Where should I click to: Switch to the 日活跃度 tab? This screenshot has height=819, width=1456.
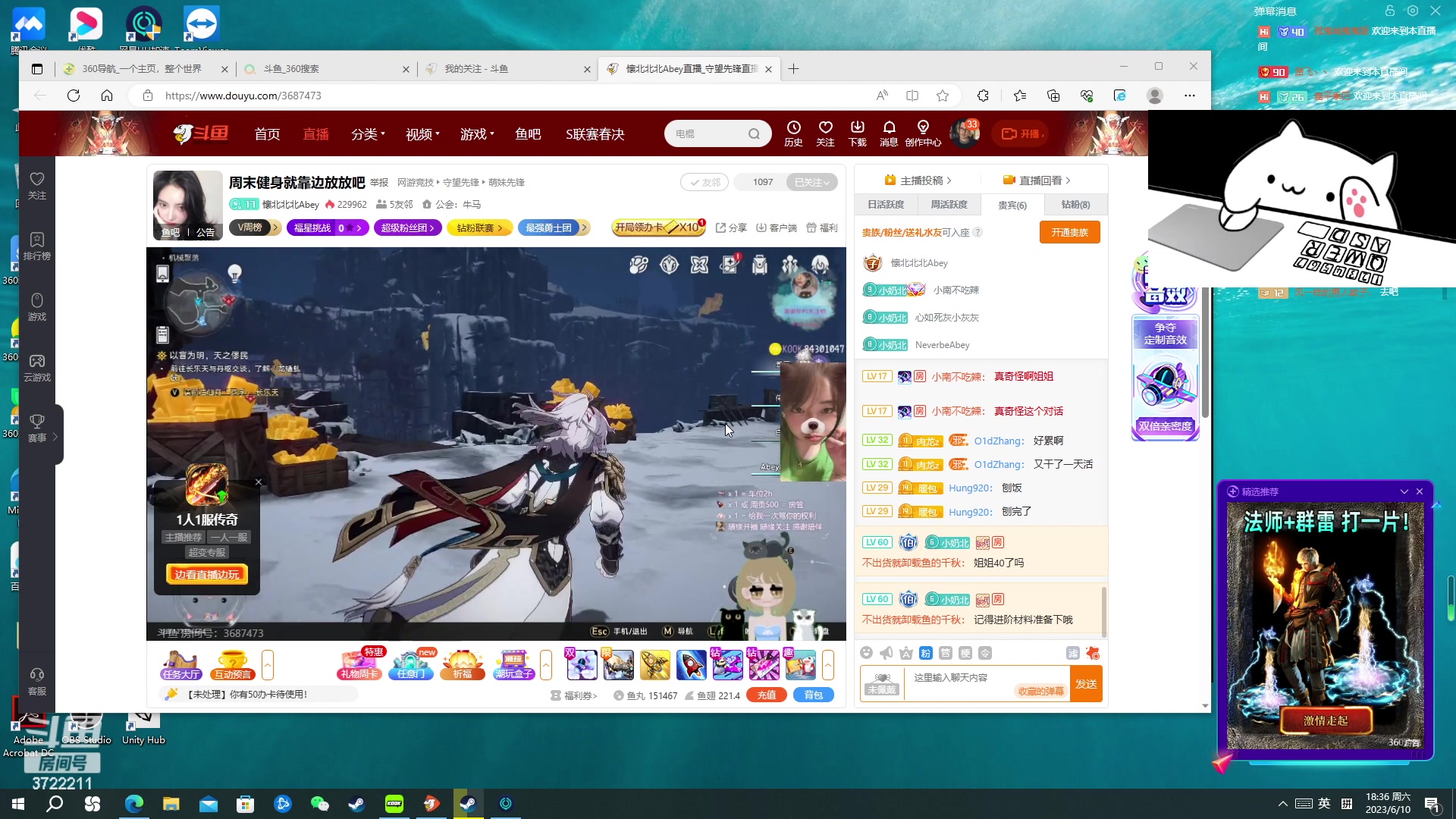coord(886,205)
